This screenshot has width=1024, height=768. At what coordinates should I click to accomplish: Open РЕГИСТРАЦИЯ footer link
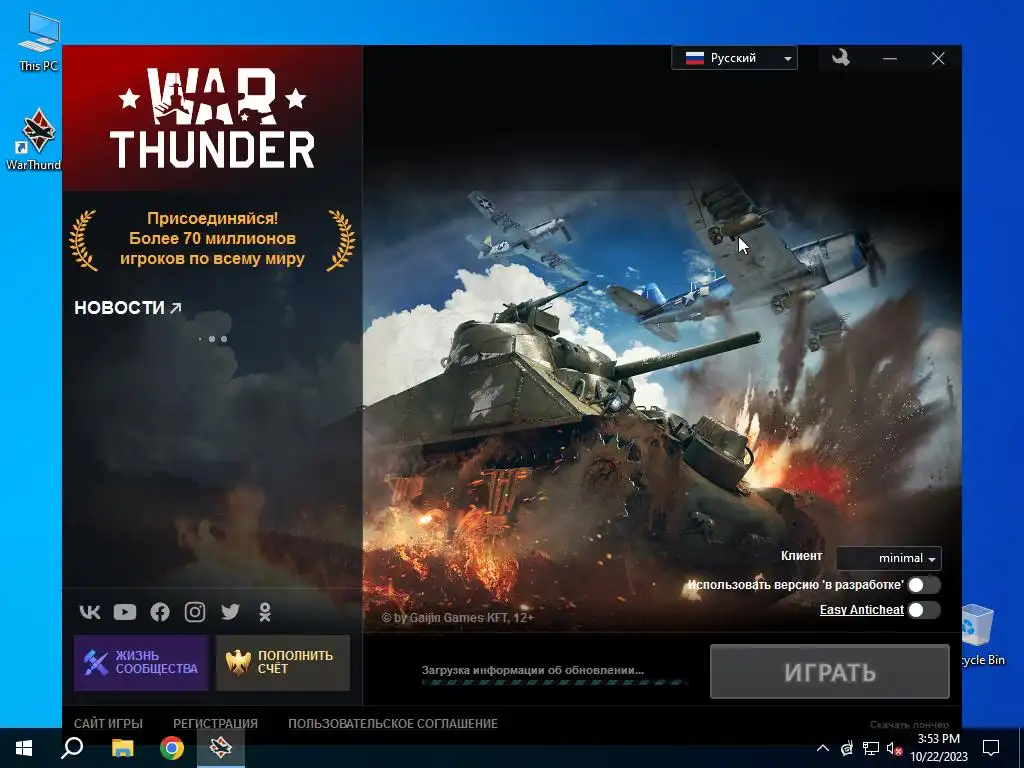216,724
